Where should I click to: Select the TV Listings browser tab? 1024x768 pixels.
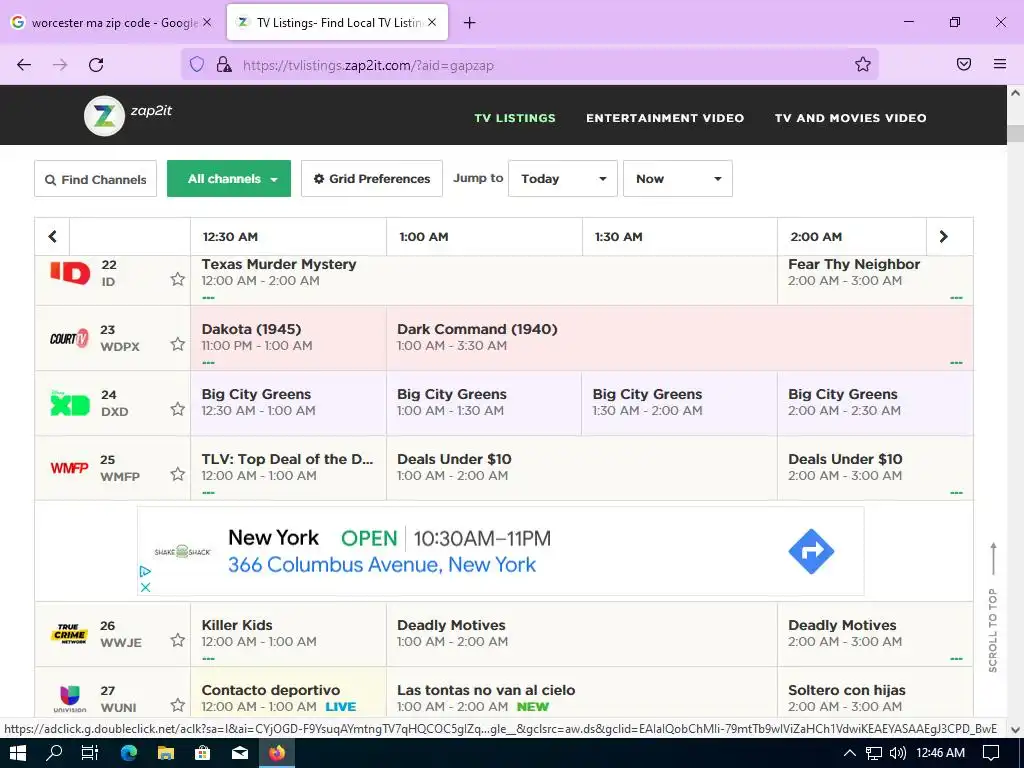(x=337, y=22)
